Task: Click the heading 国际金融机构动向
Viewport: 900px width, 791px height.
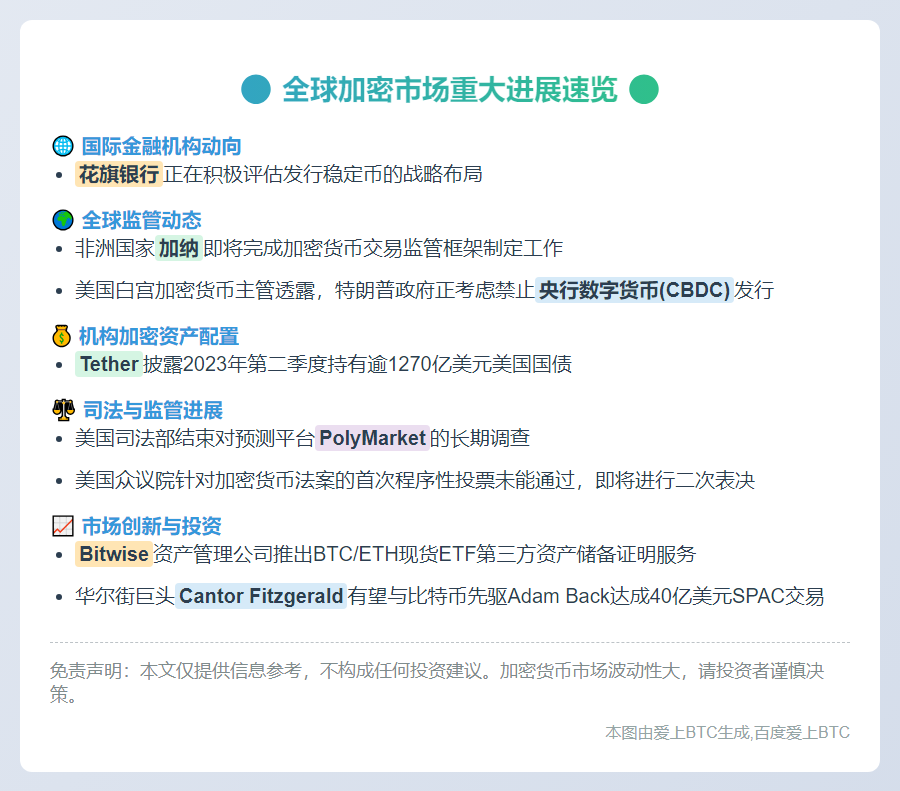Action: click(161, 146)
